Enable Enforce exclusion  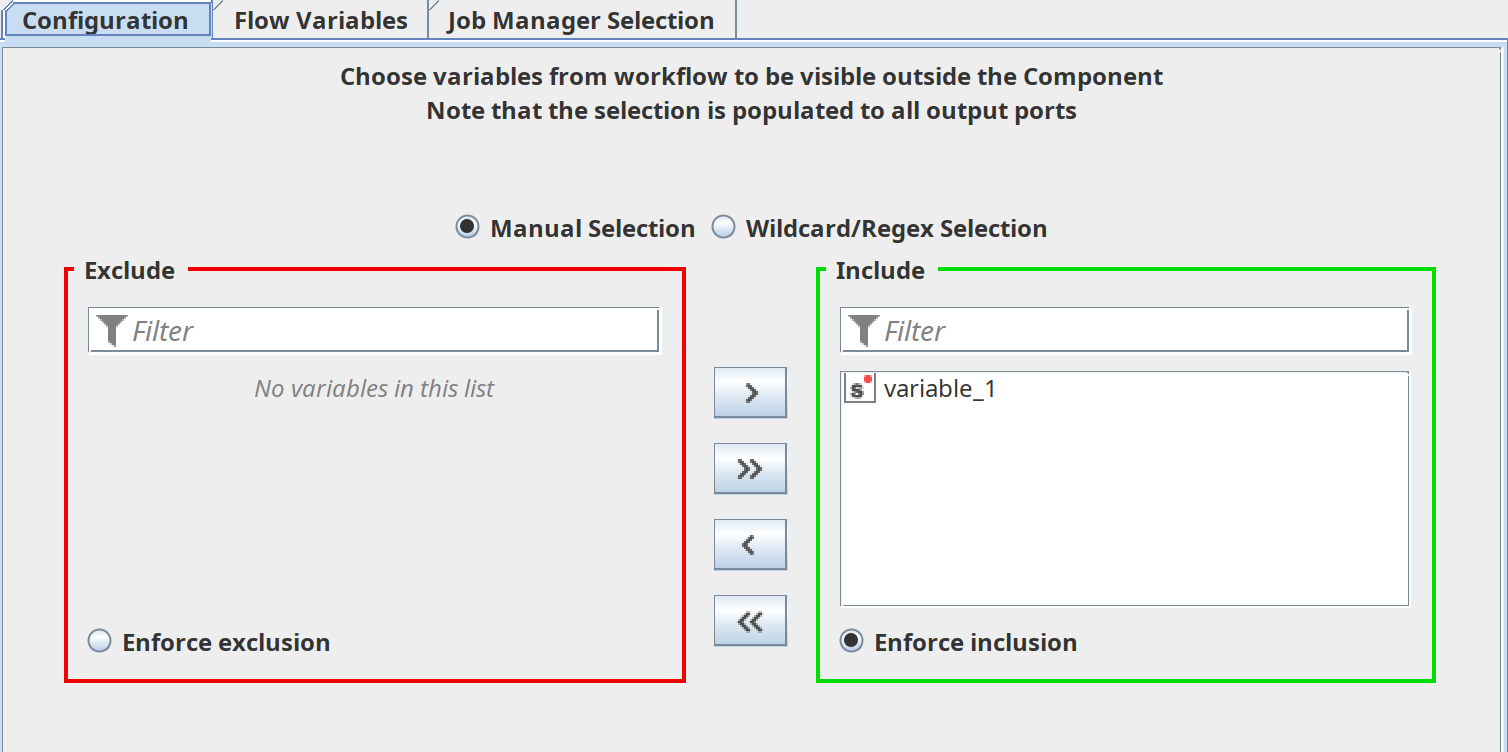(99, 641)
